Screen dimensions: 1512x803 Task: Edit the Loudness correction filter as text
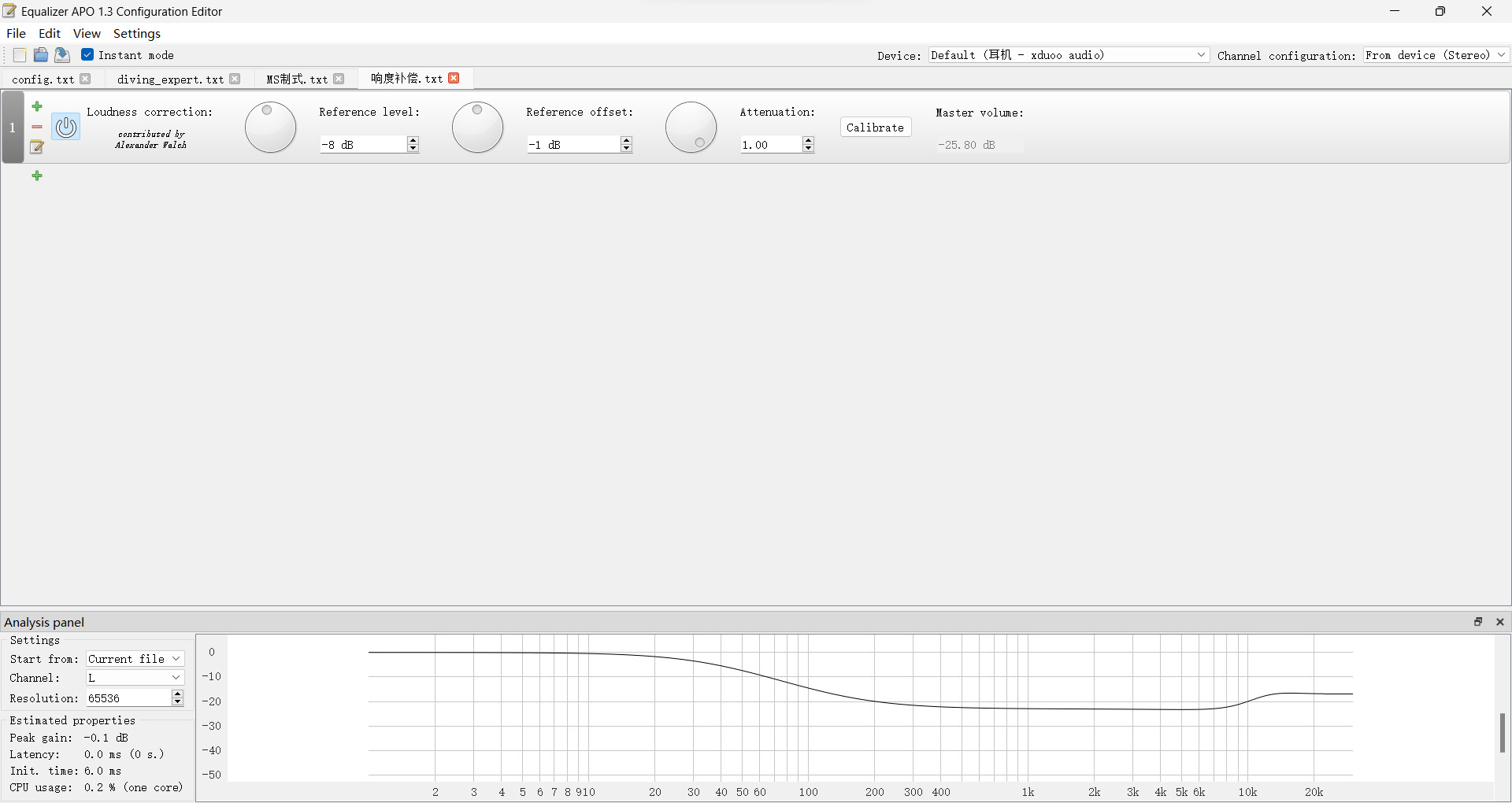coord(37,147)
